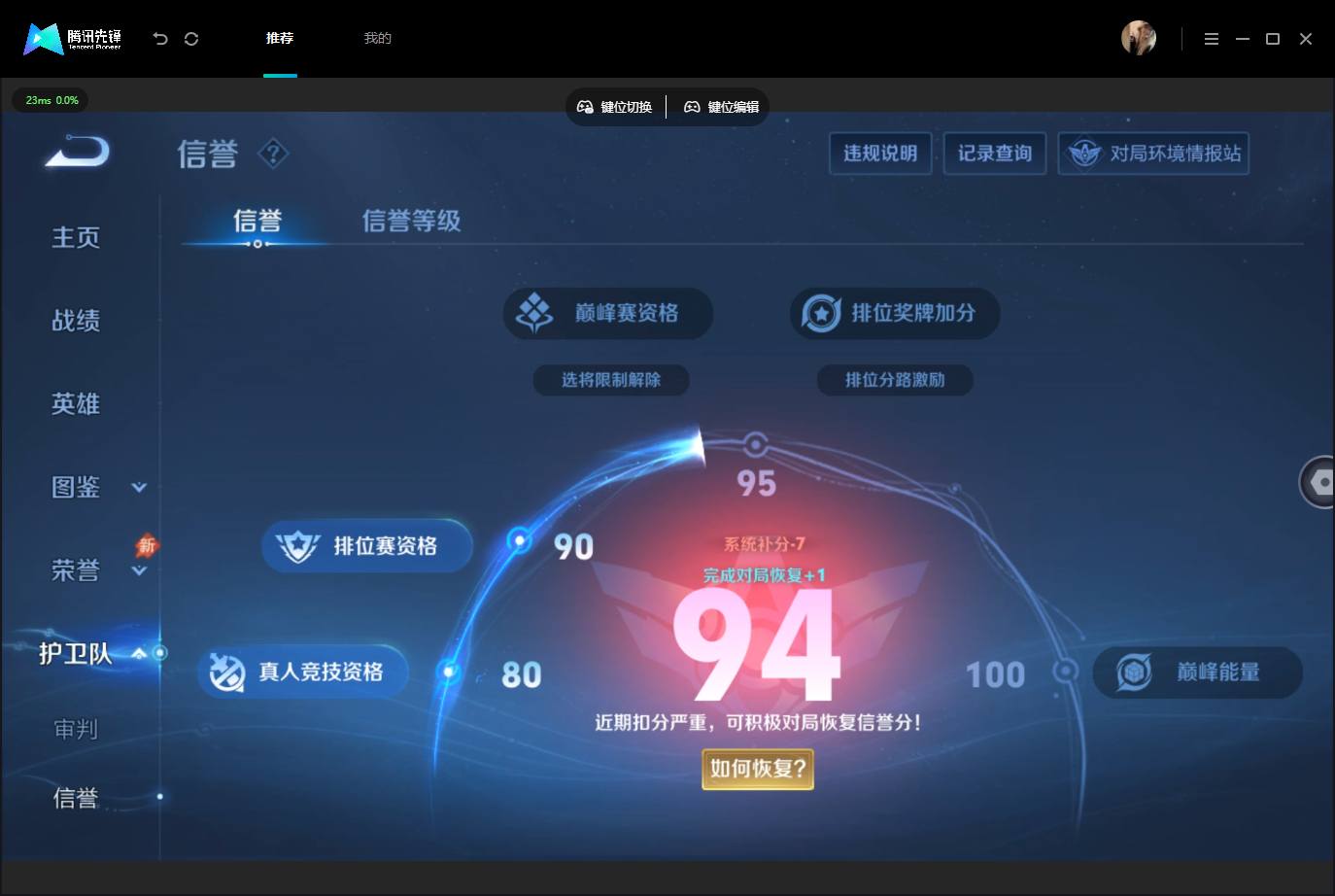Click the 真人竞技资格 icon
The width and height of the screenshot is (1335, 896).
point(227,672)
